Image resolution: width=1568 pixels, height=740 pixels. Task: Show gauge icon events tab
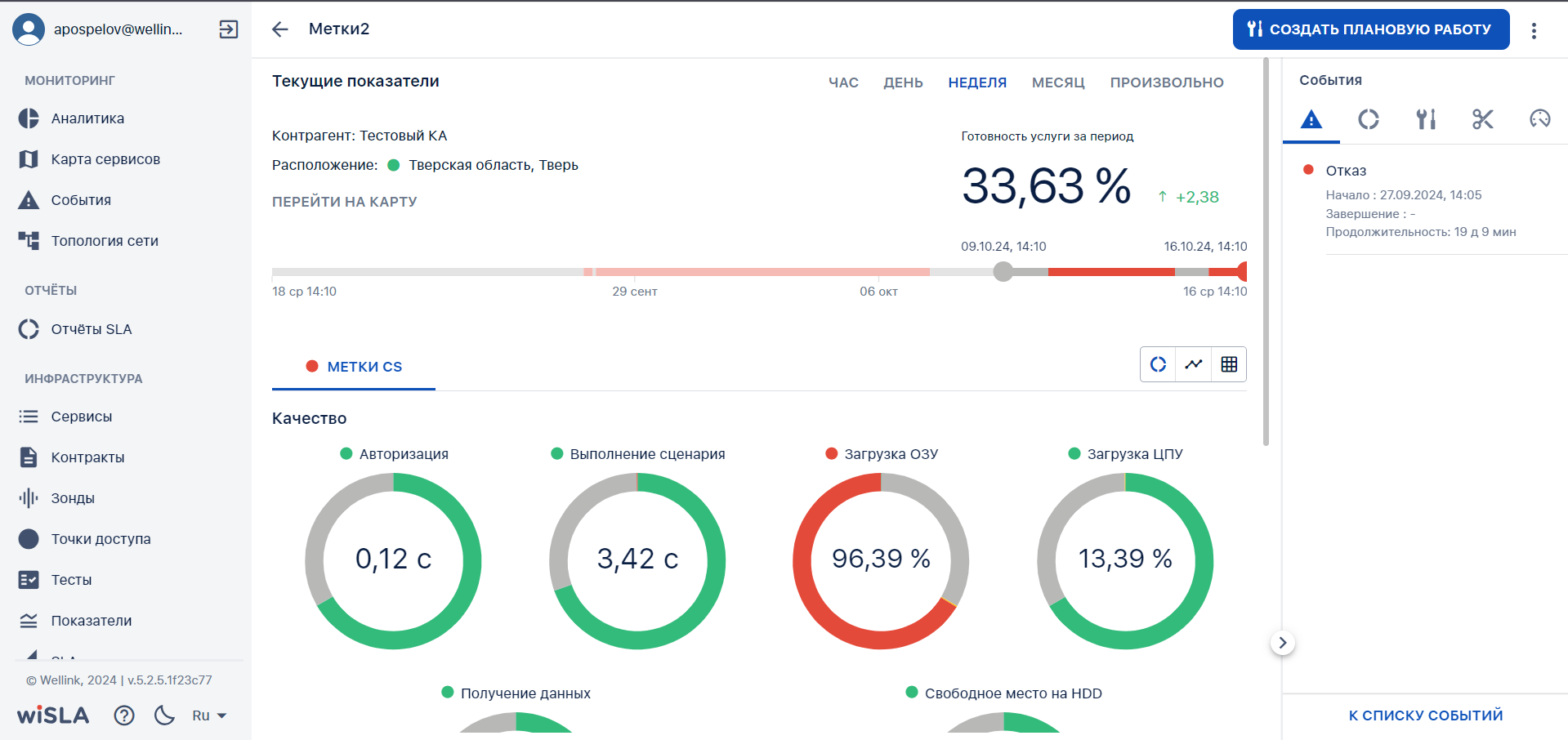[x=1540, y=119]
